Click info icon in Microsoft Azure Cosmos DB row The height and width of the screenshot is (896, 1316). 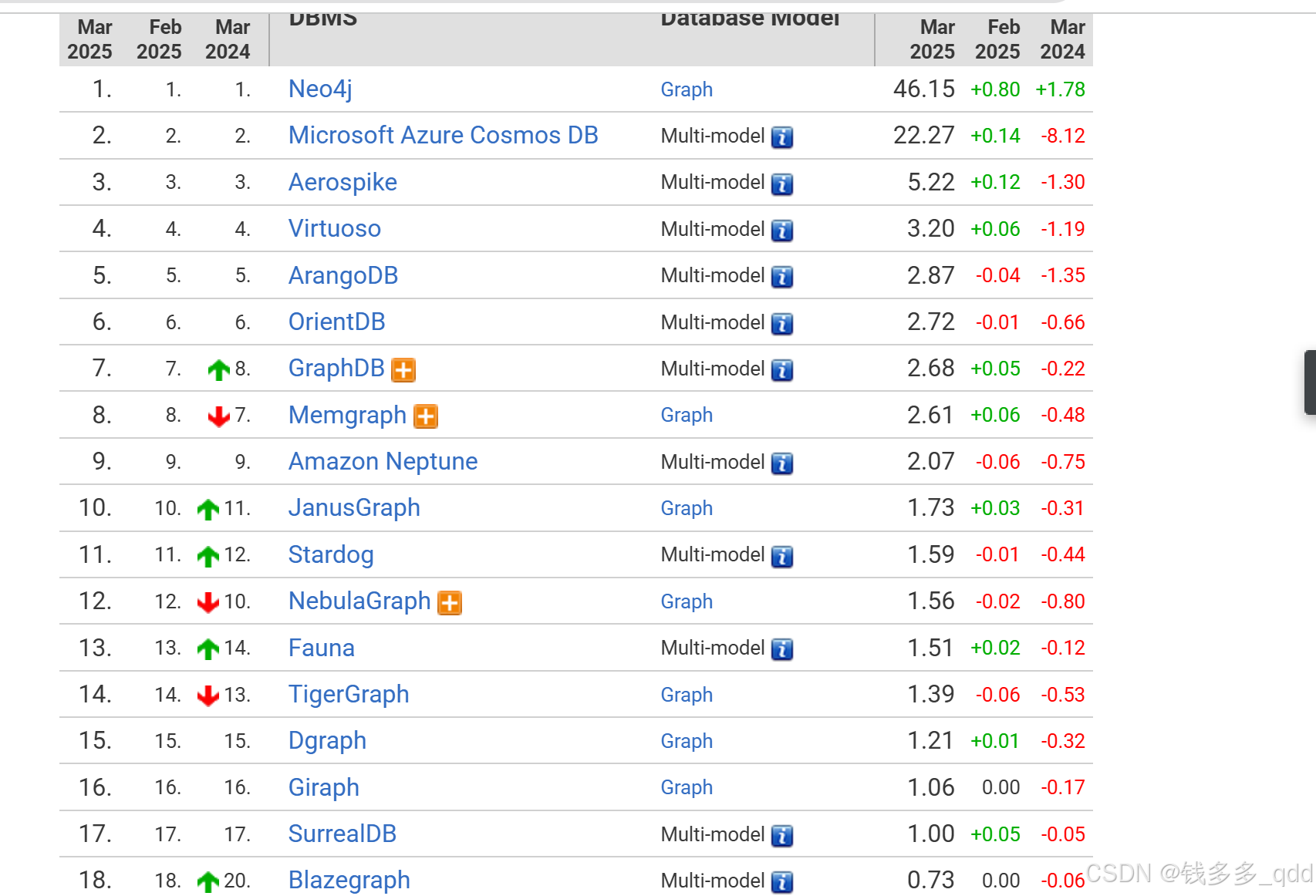pos(782,137)
